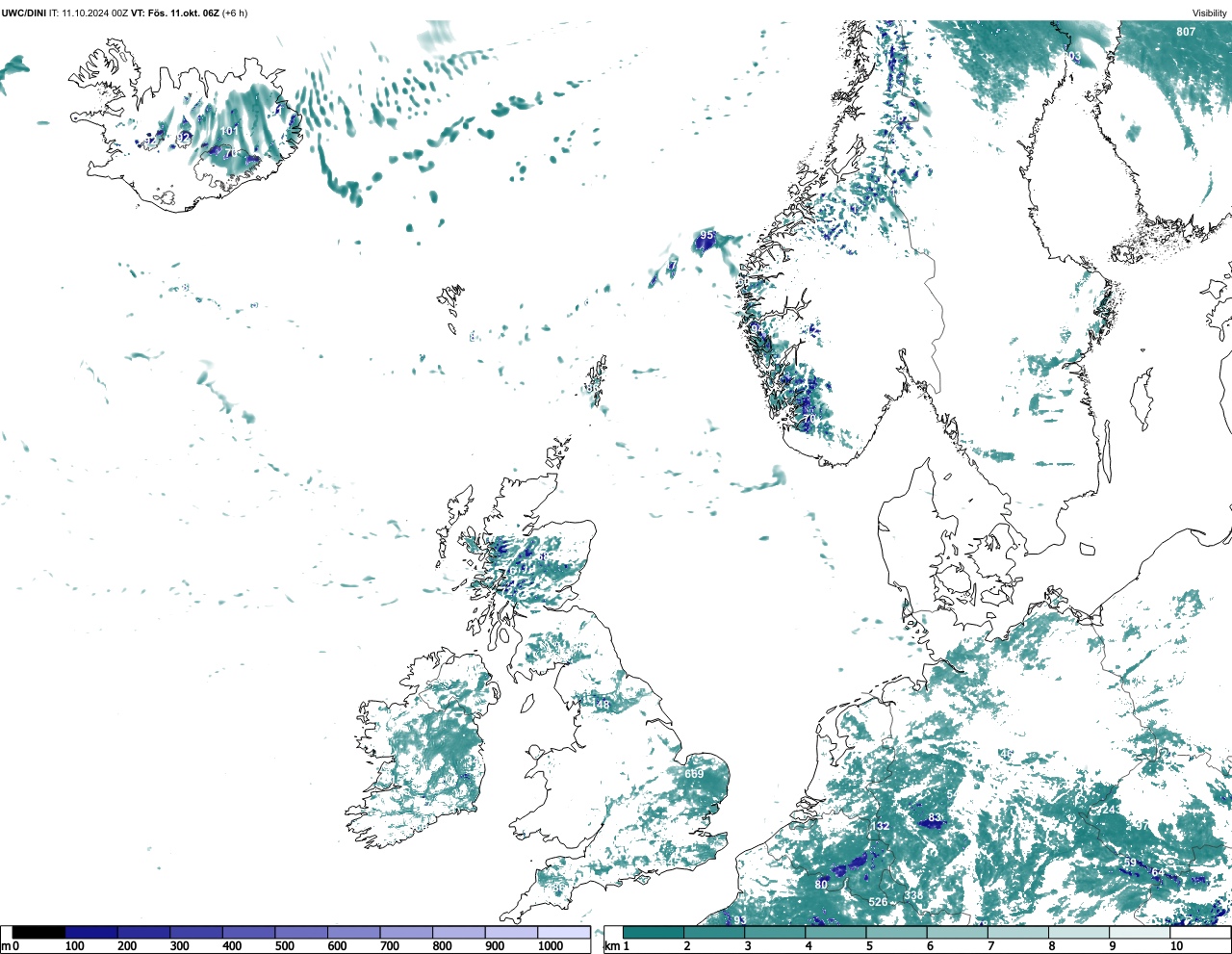
Task: Click the '526' visibility value on the map
Action: click(x=878, y=902)
